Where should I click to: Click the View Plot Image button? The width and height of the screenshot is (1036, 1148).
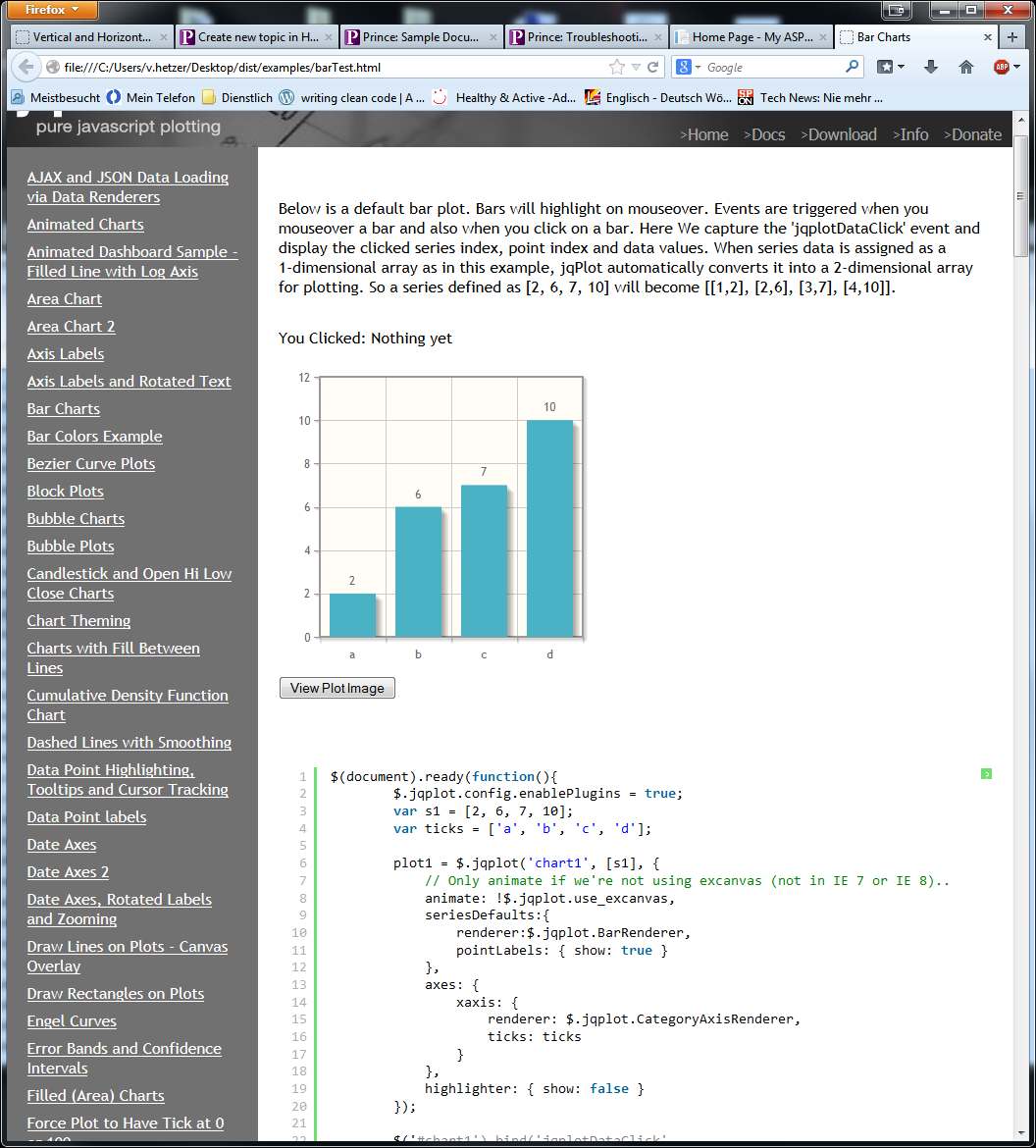pyautogui.click(x=337, y=688)
